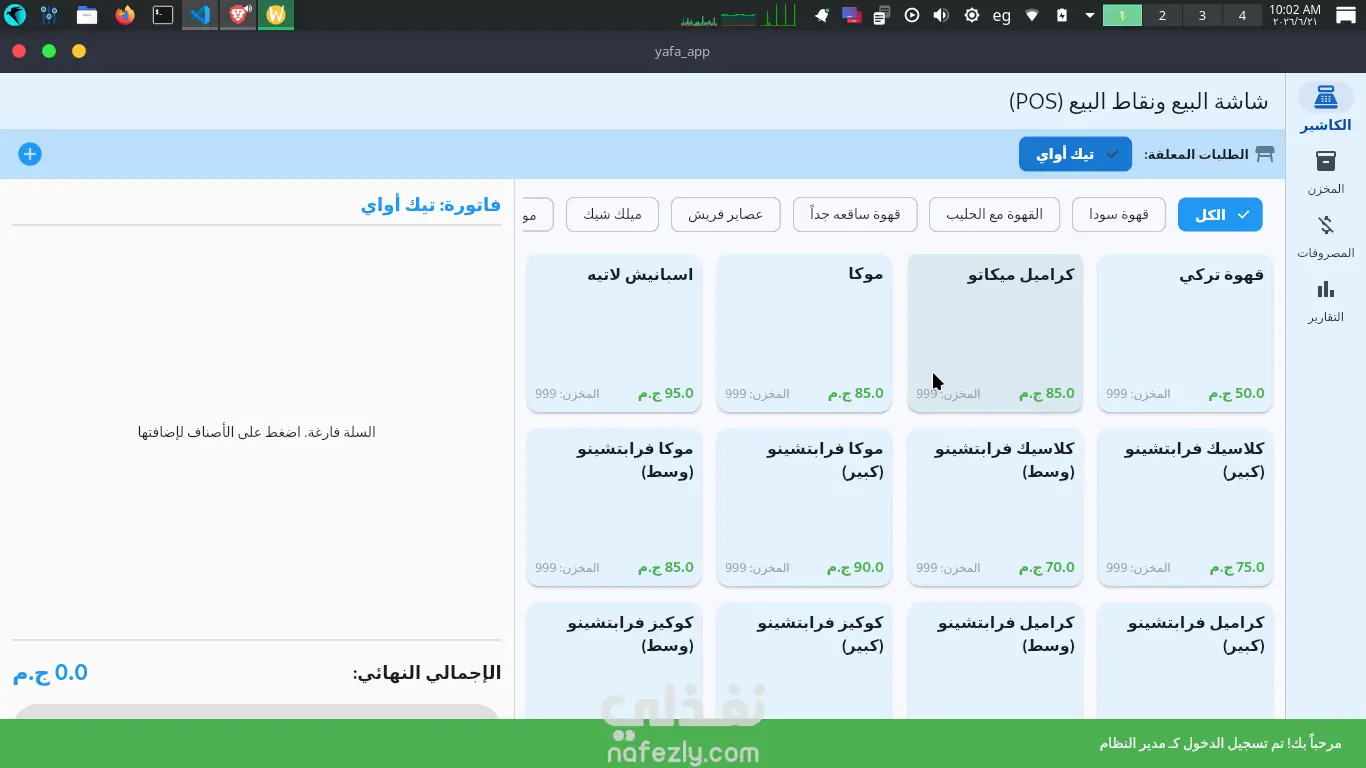Image resolution: width=1366 pixels, height=768 pixels.
Task: Select the تيك أواي pending order chip
Action: pos(1075,154)
